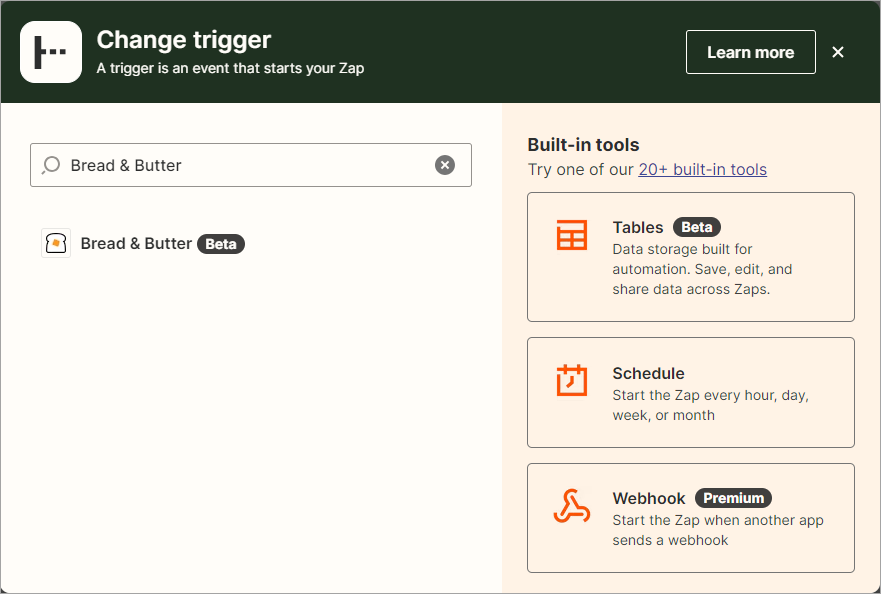Click the Schedule calendar icon
Viewport: 881px width, 594px height.
point(572,380)
